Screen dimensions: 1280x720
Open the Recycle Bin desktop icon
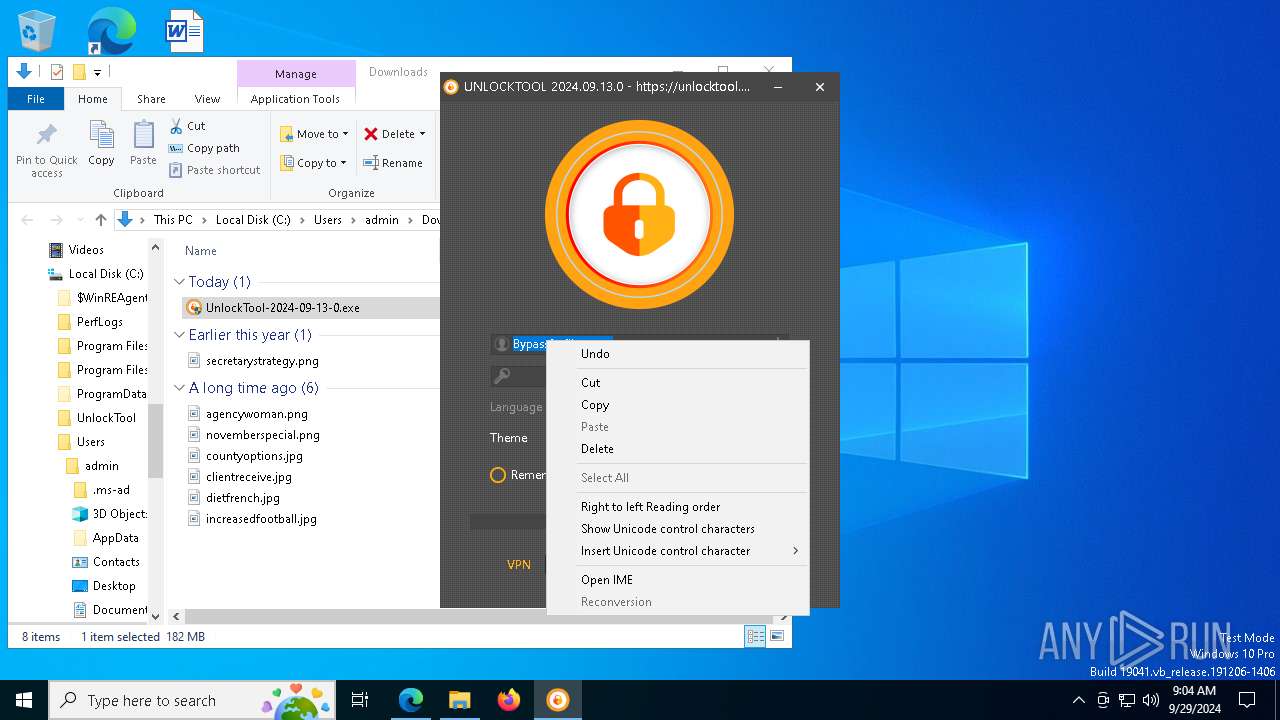point(38,31)
